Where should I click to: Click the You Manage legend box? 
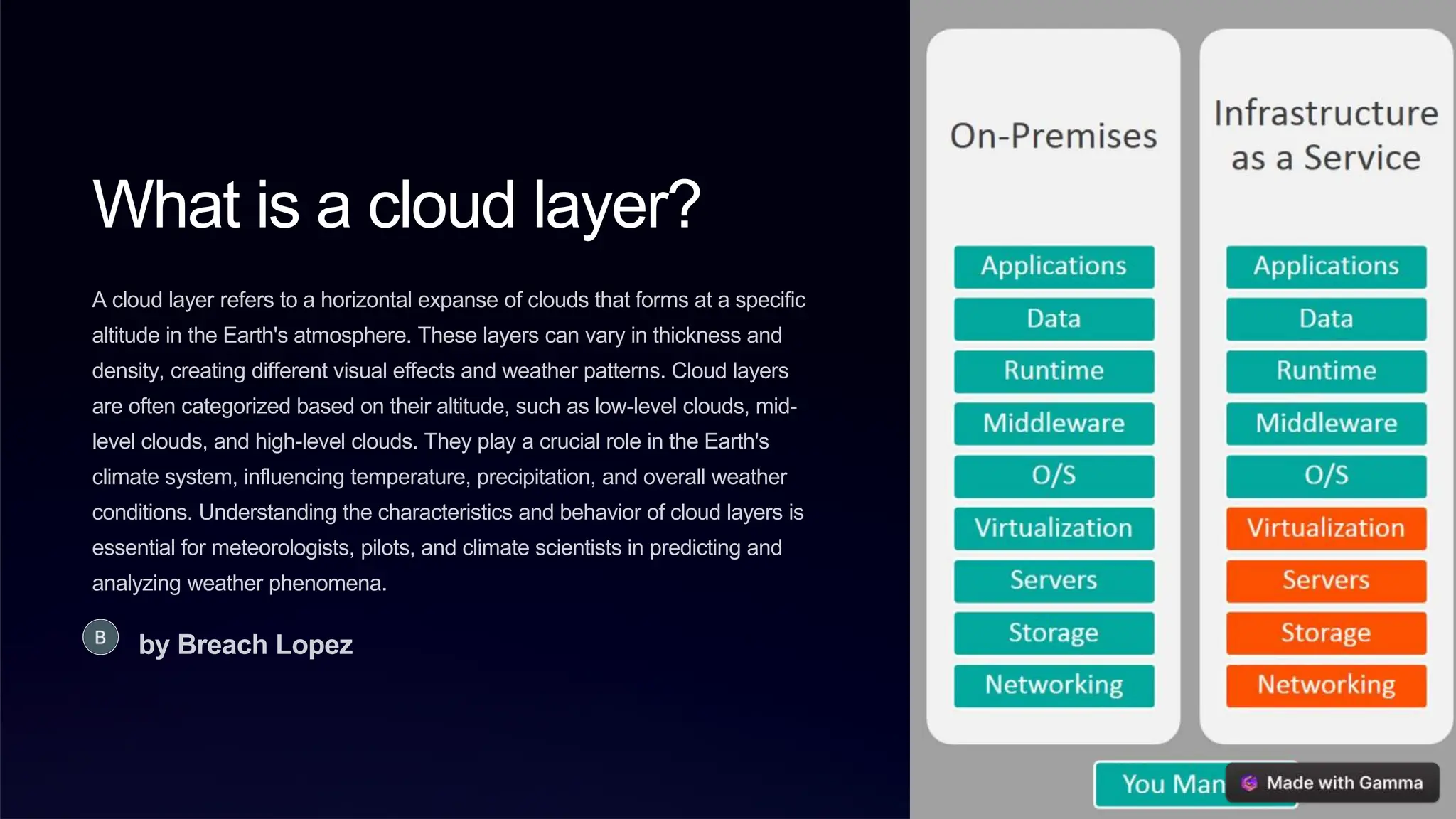pos(1160,783)
